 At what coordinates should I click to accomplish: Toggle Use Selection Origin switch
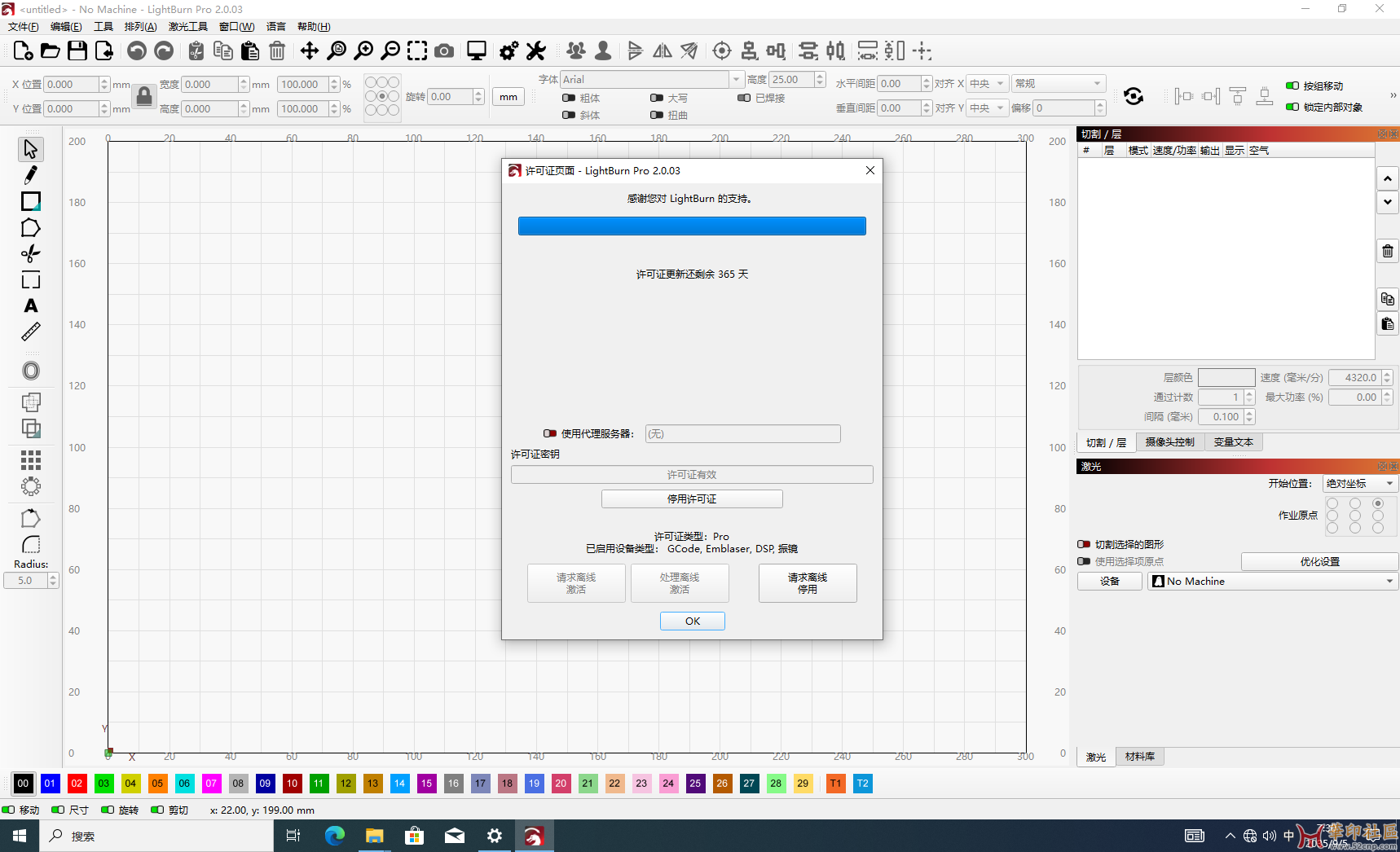(x=1084, y=561)
